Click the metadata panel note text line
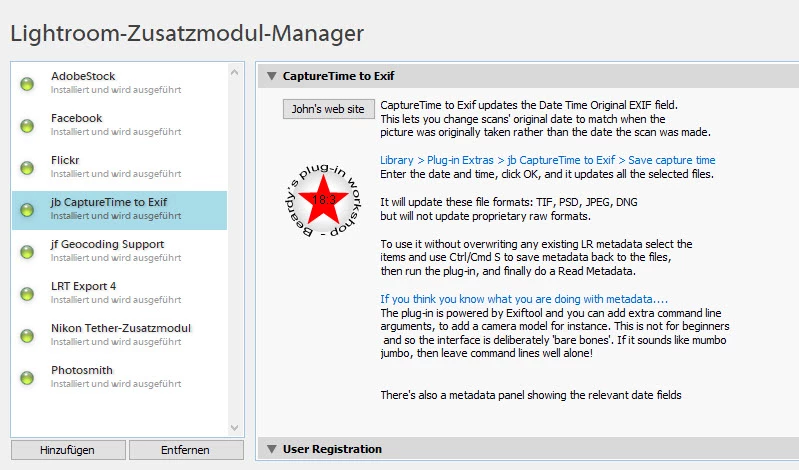The height and width of the screenshot is (470, 799). 531,395
